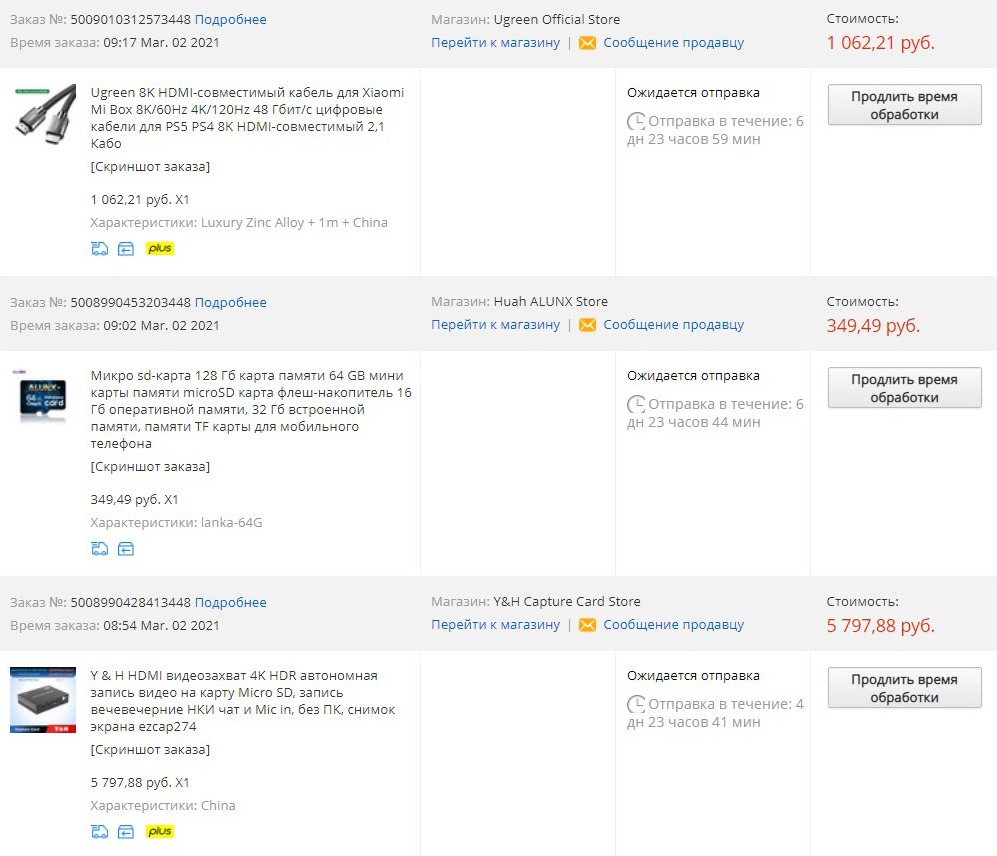
Task: Click envelope icon for Y&H Capture Card Store
Action: [x=587, y=625]
